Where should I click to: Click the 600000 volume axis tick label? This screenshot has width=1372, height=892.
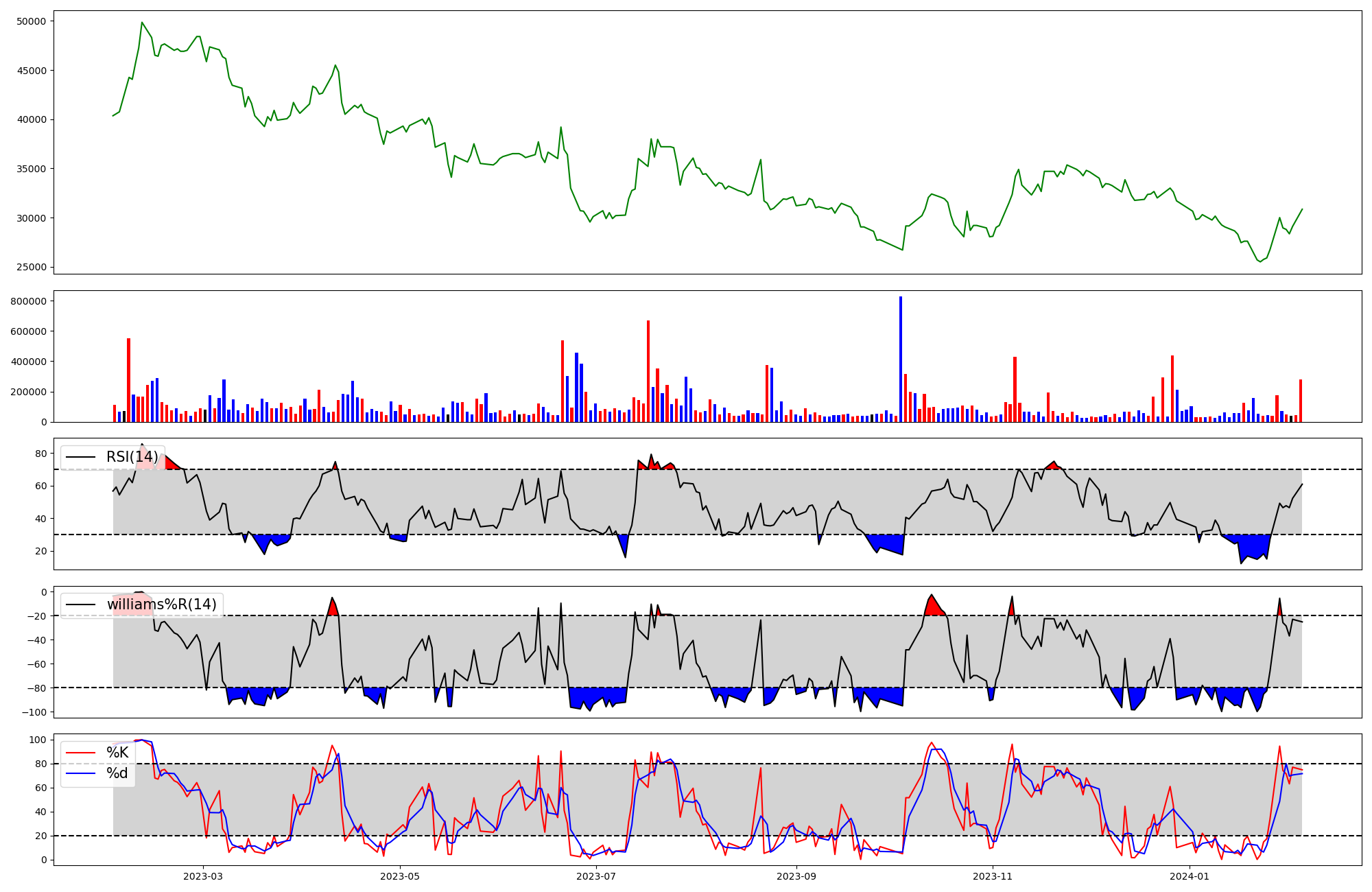[28, 331]
